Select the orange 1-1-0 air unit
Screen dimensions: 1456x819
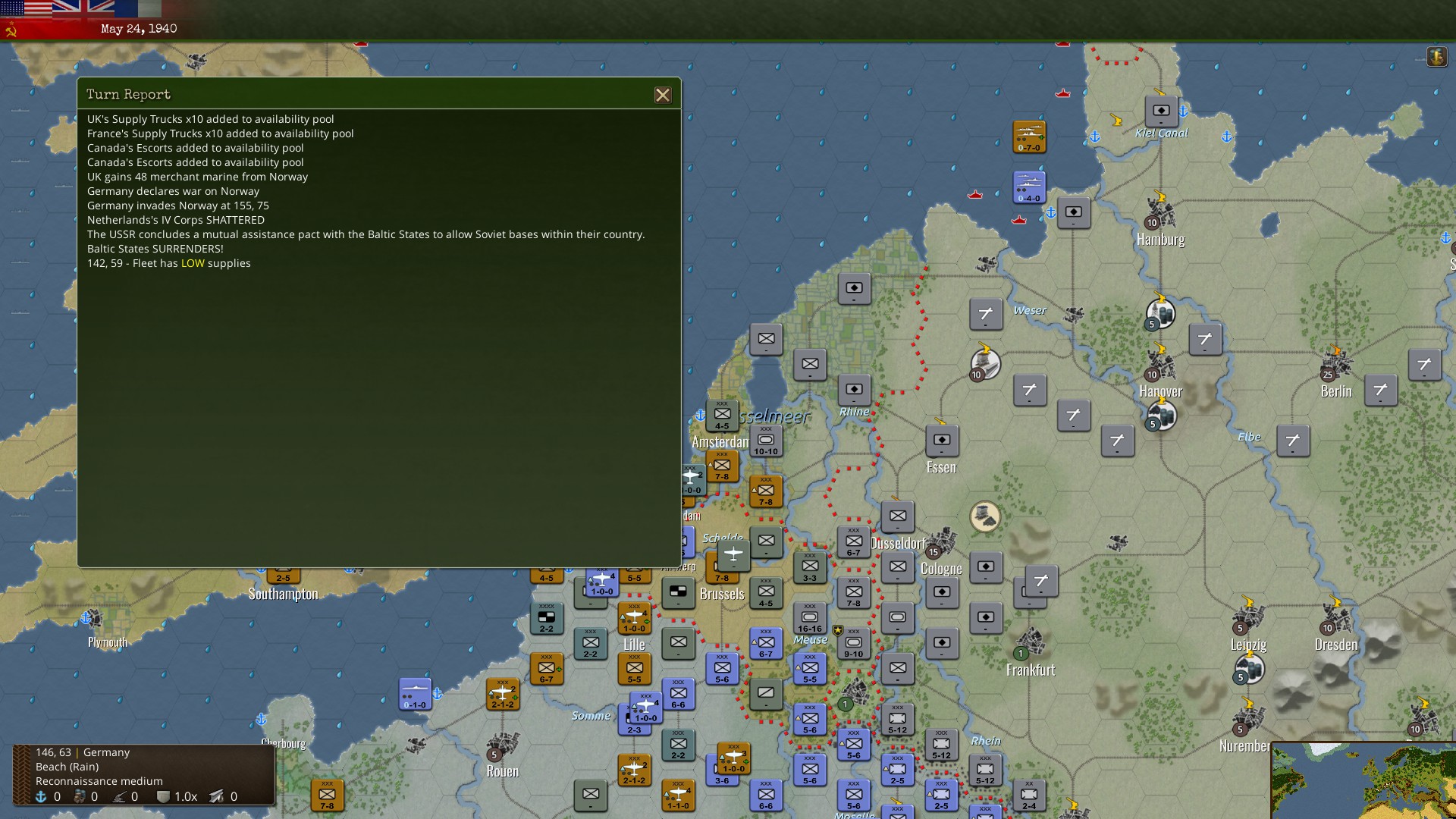678,795
